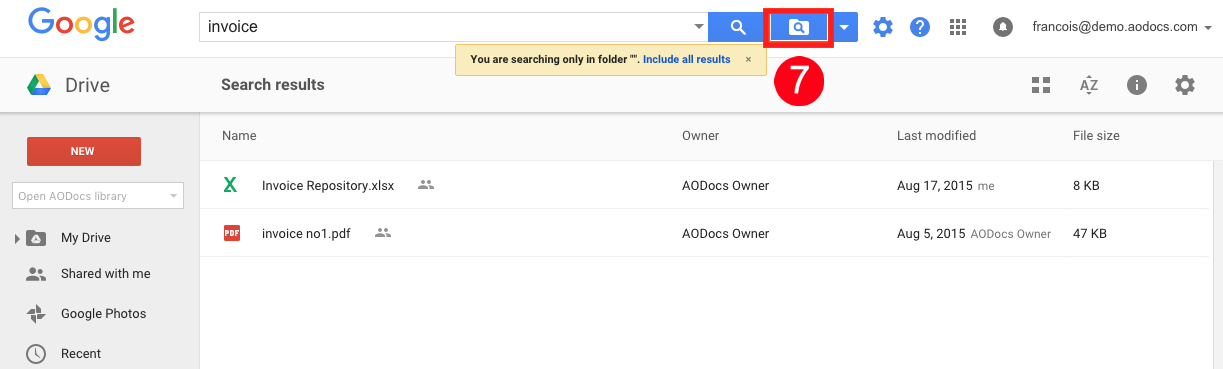Expand the search box options arrow
Viewport: 1223px width, 369px height.
point(698,27)
